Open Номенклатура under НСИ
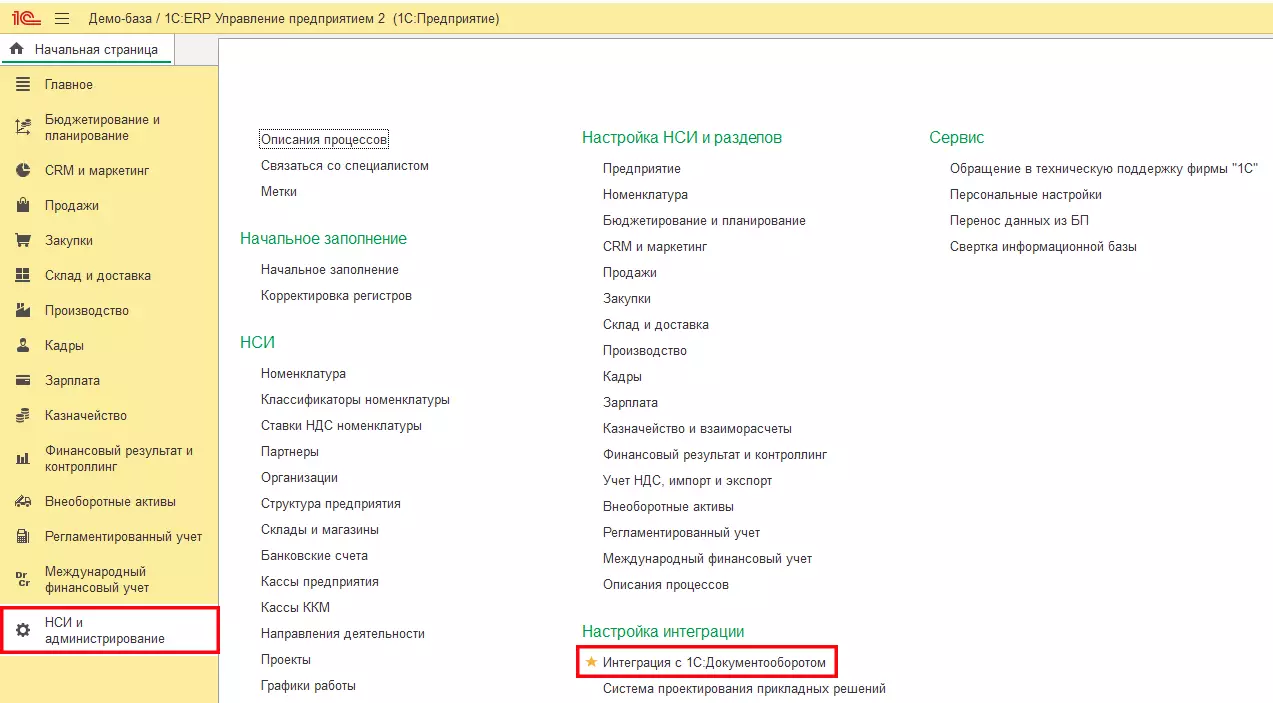This screenshot has height=703, width=1273. click(303, 374)
